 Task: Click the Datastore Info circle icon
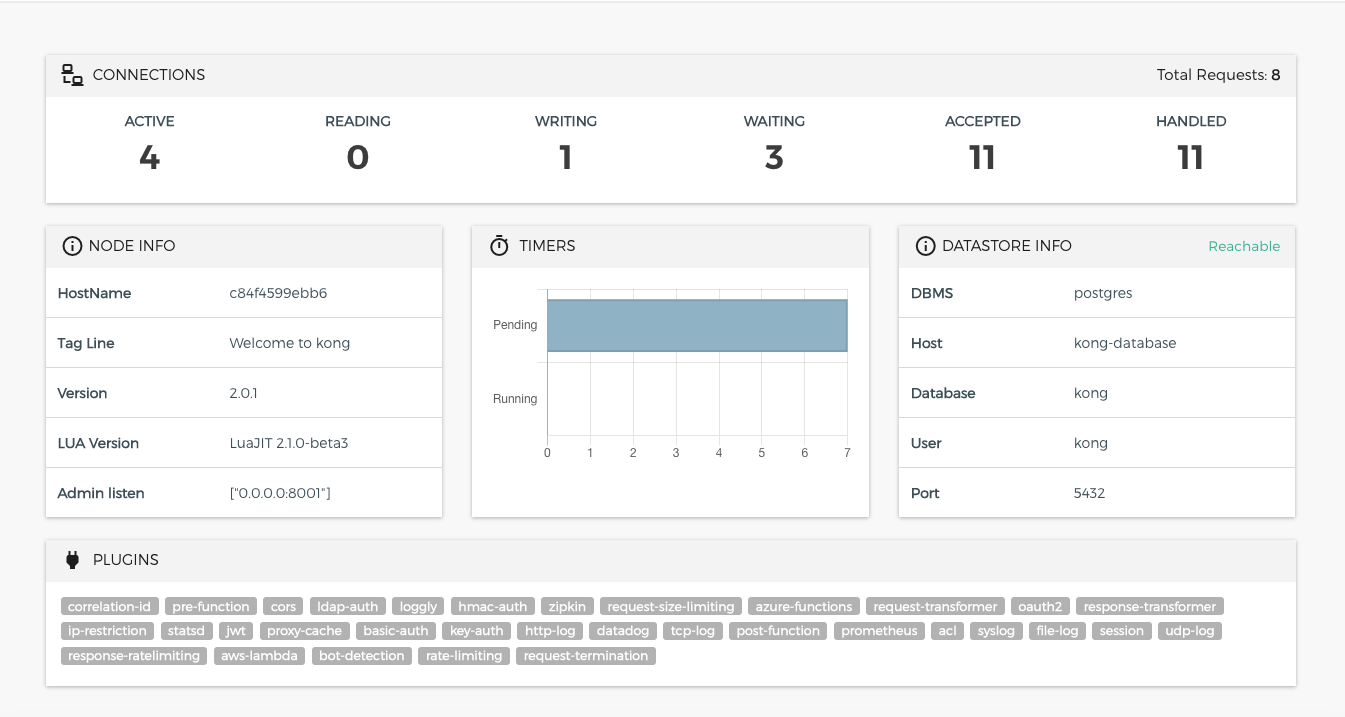pos(925,246)
